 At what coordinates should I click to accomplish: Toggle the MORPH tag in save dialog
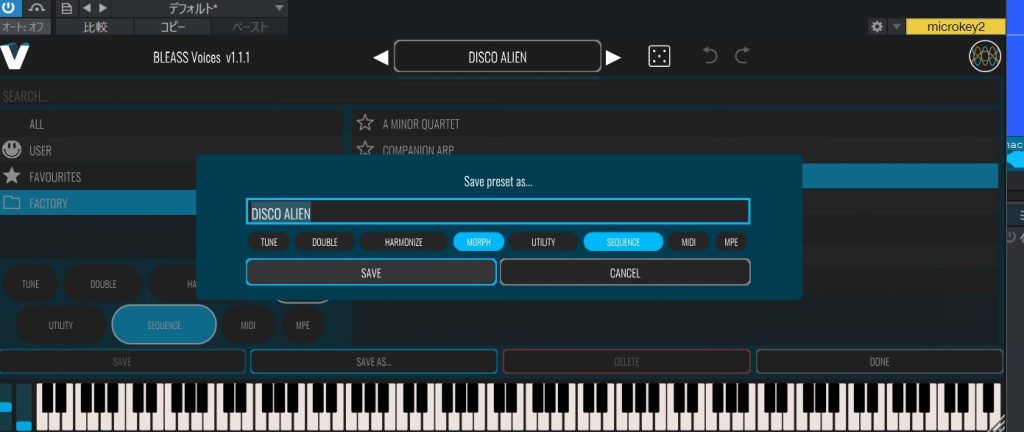(478, 242)
